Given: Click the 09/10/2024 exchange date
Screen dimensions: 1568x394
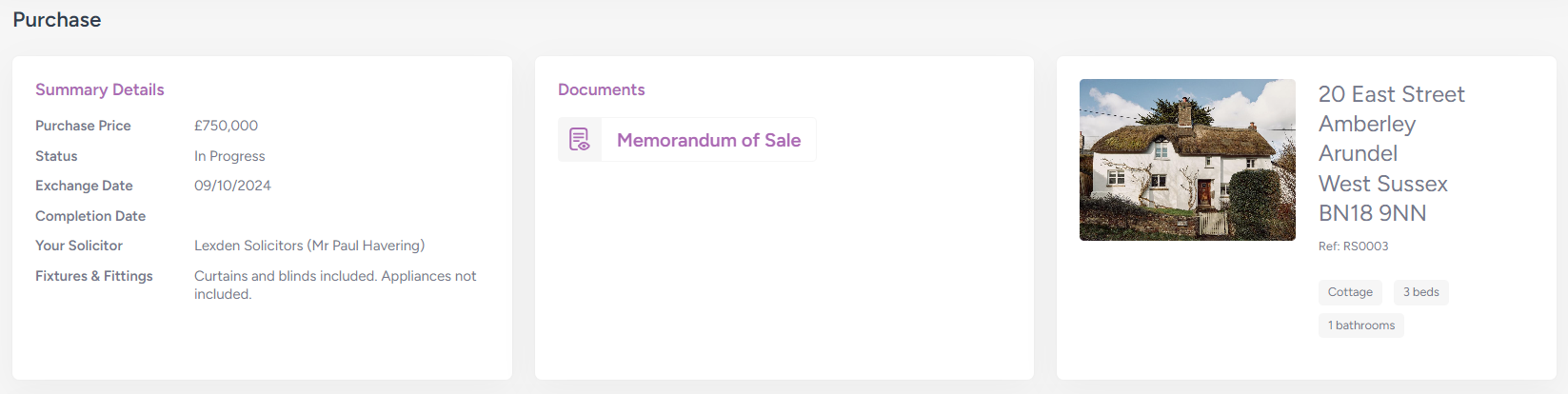Looking at the screenshot, I should [x=232, y=186].
